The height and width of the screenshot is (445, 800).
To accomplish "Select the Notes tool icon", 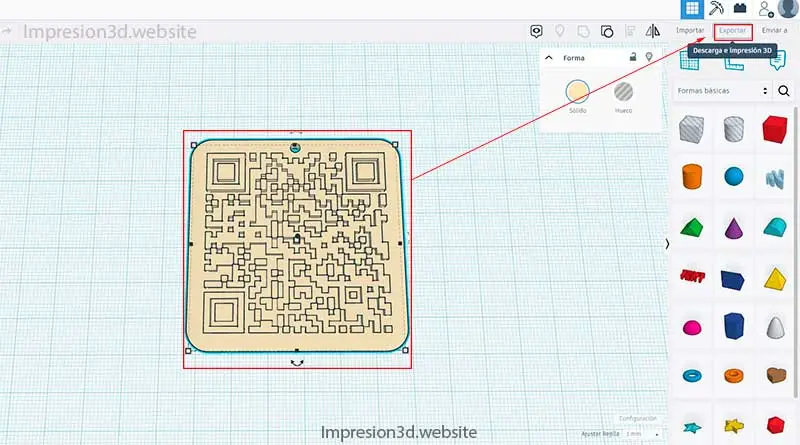I will click(777, 62).
